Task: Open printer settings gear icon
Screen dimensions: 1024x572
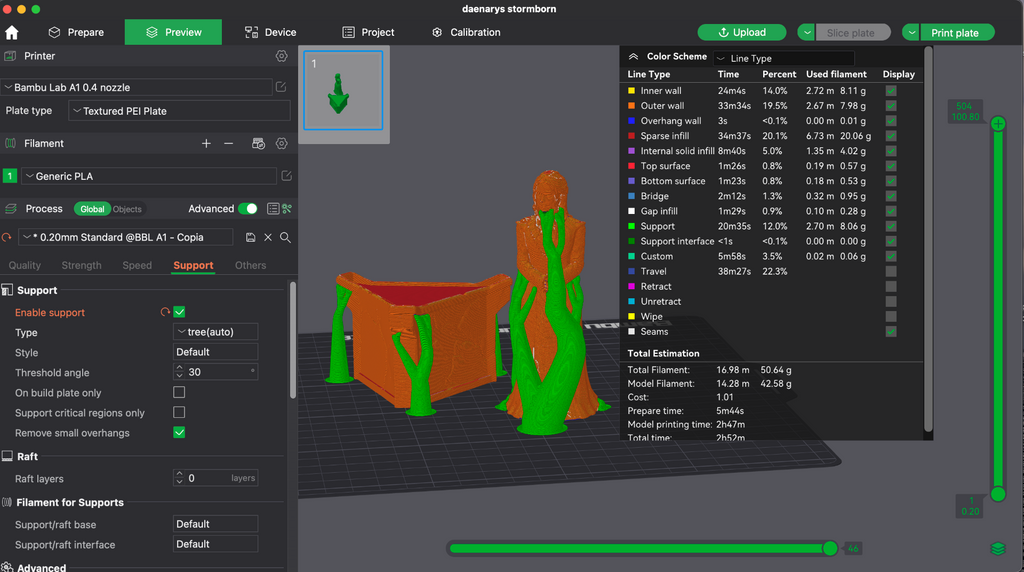Action: (x=281, y=56)
